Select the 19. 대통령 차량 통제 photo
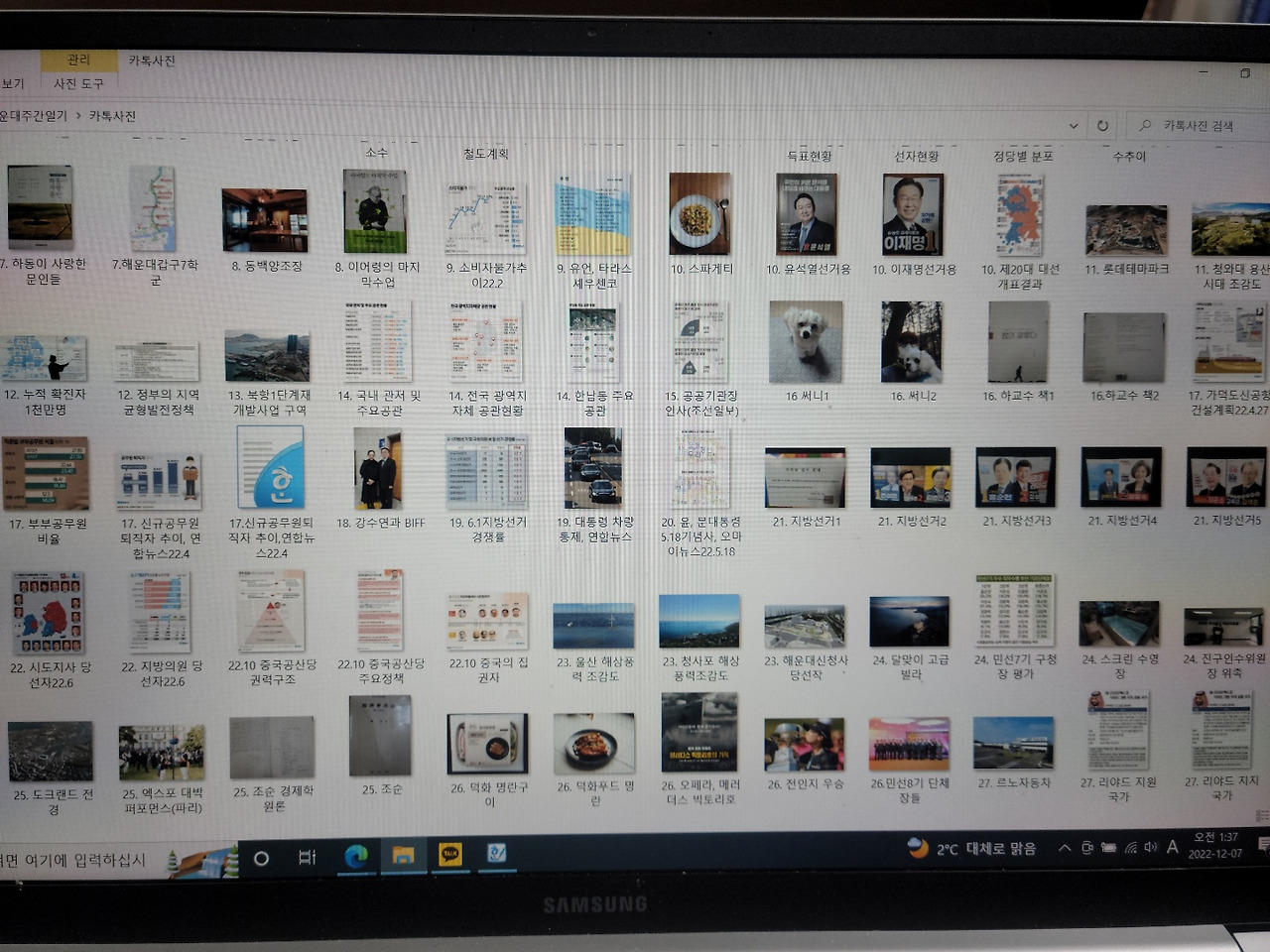The height and width of the screenshot is (952, 1270). pyautogui.click(x=593, y=467)
